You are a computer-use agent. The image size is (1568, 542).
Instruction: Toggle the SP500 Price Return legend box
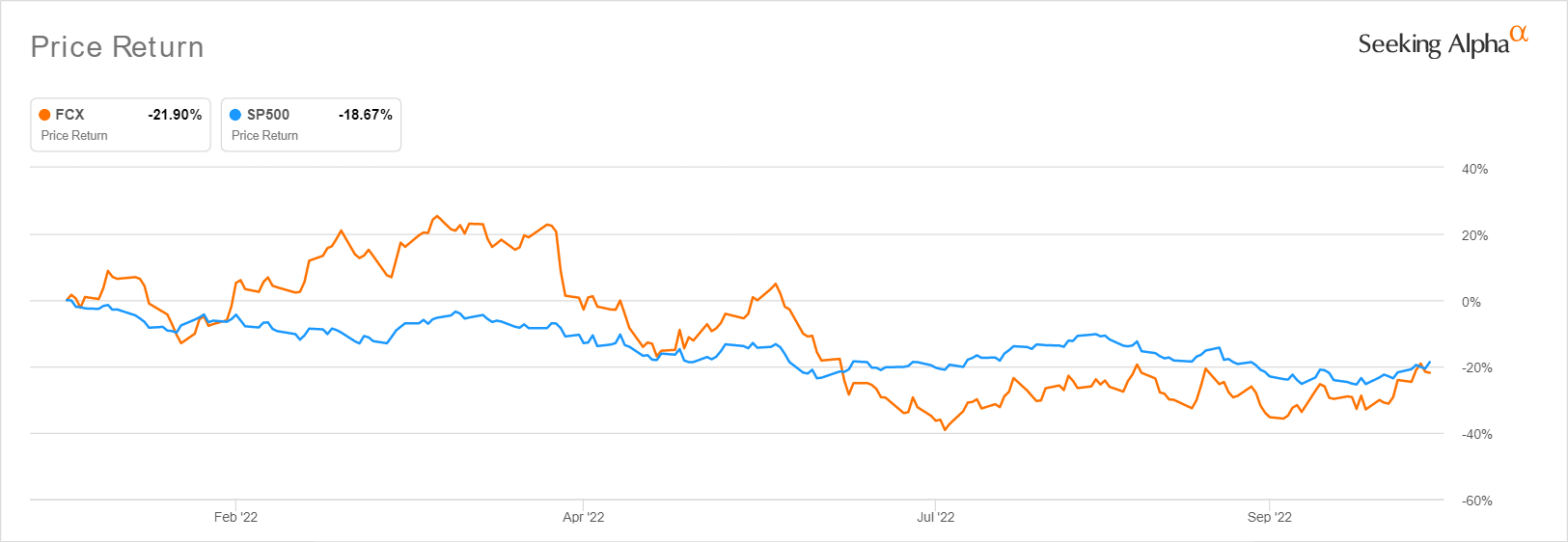[311, 124]
